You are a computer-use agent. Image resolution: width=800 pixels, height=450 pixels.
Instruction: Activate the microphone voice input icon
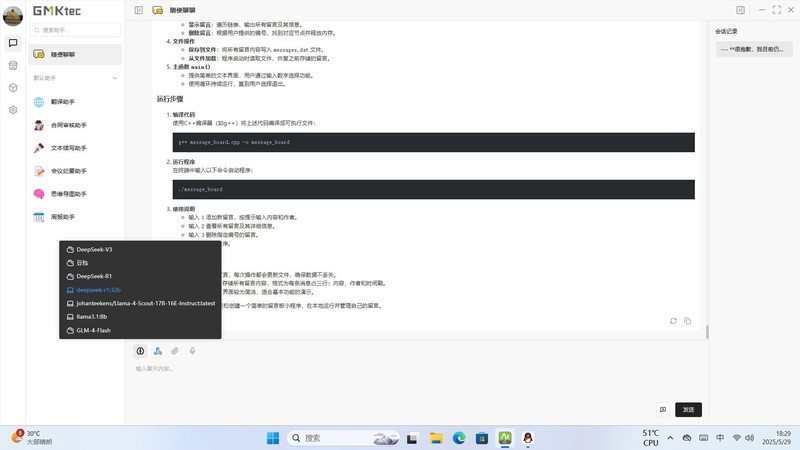pos(192,351)
